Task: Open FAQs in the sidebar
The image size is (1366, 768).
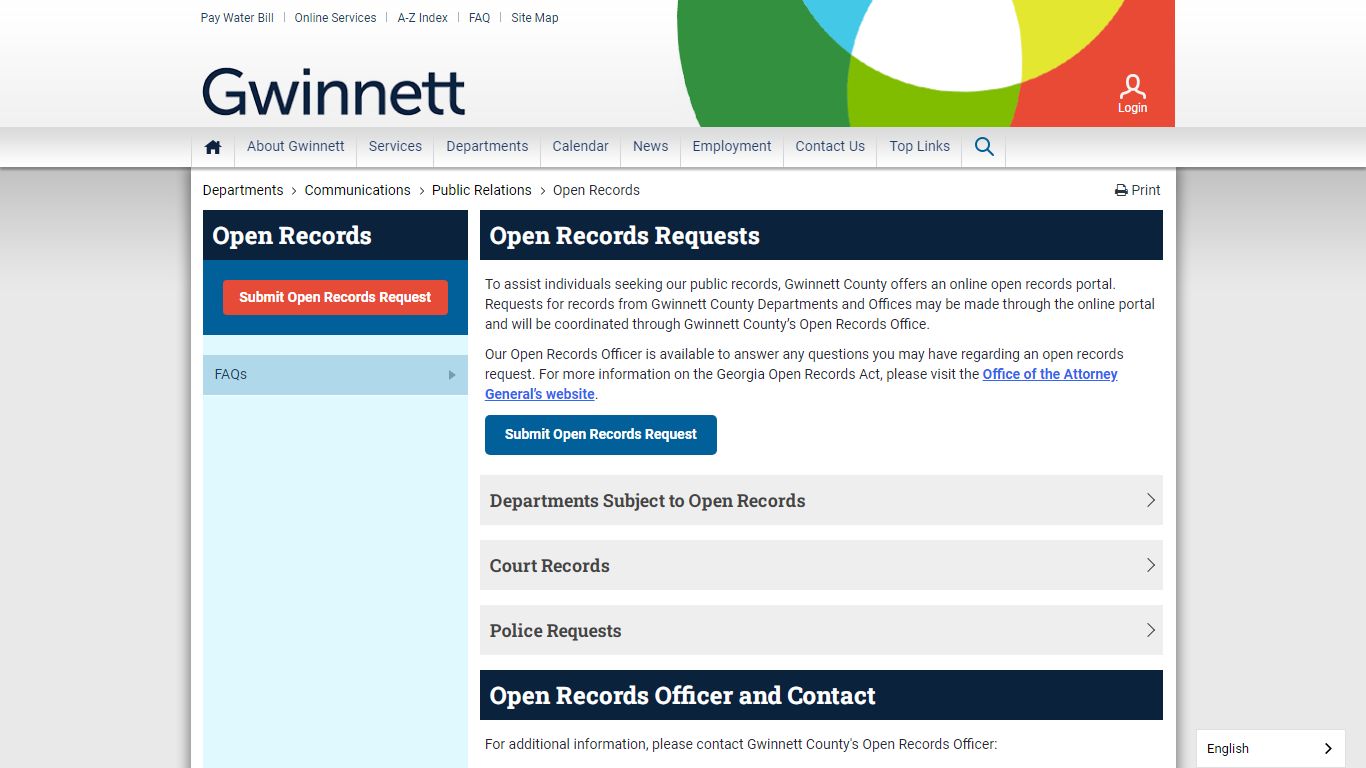Action: [335, 374]
